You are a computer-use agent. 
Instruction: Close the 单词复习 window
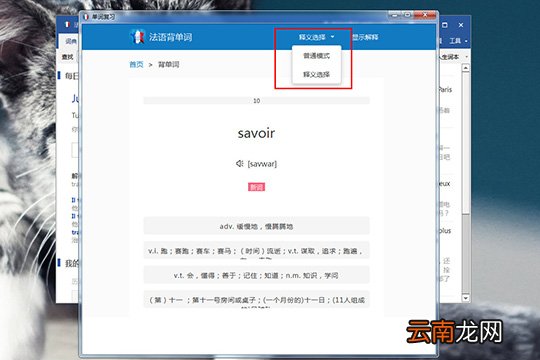pyautogui.click(x=425, y=15)
